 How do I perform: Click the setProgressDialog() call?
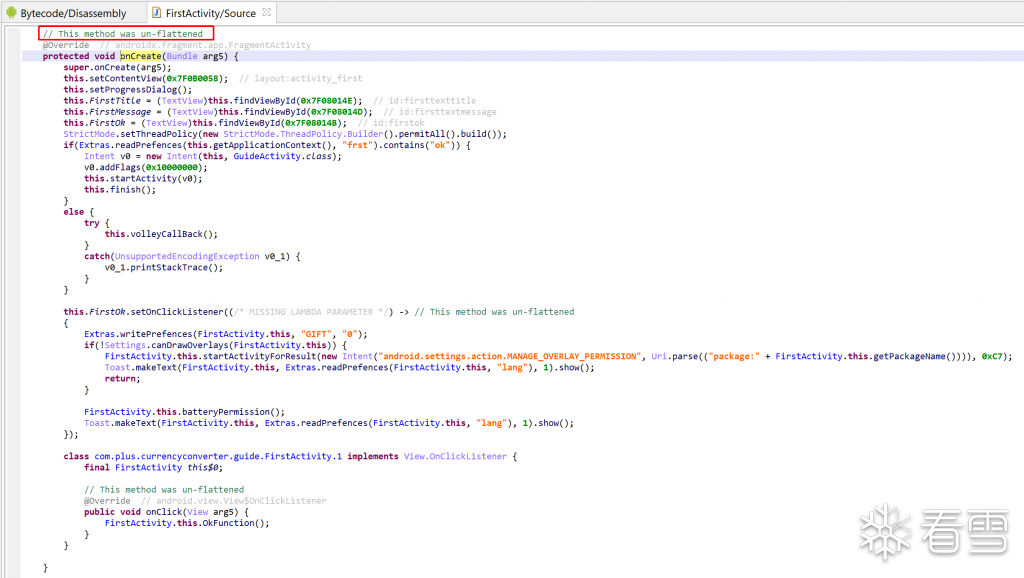pyautogui.click(x=140, y=89)
